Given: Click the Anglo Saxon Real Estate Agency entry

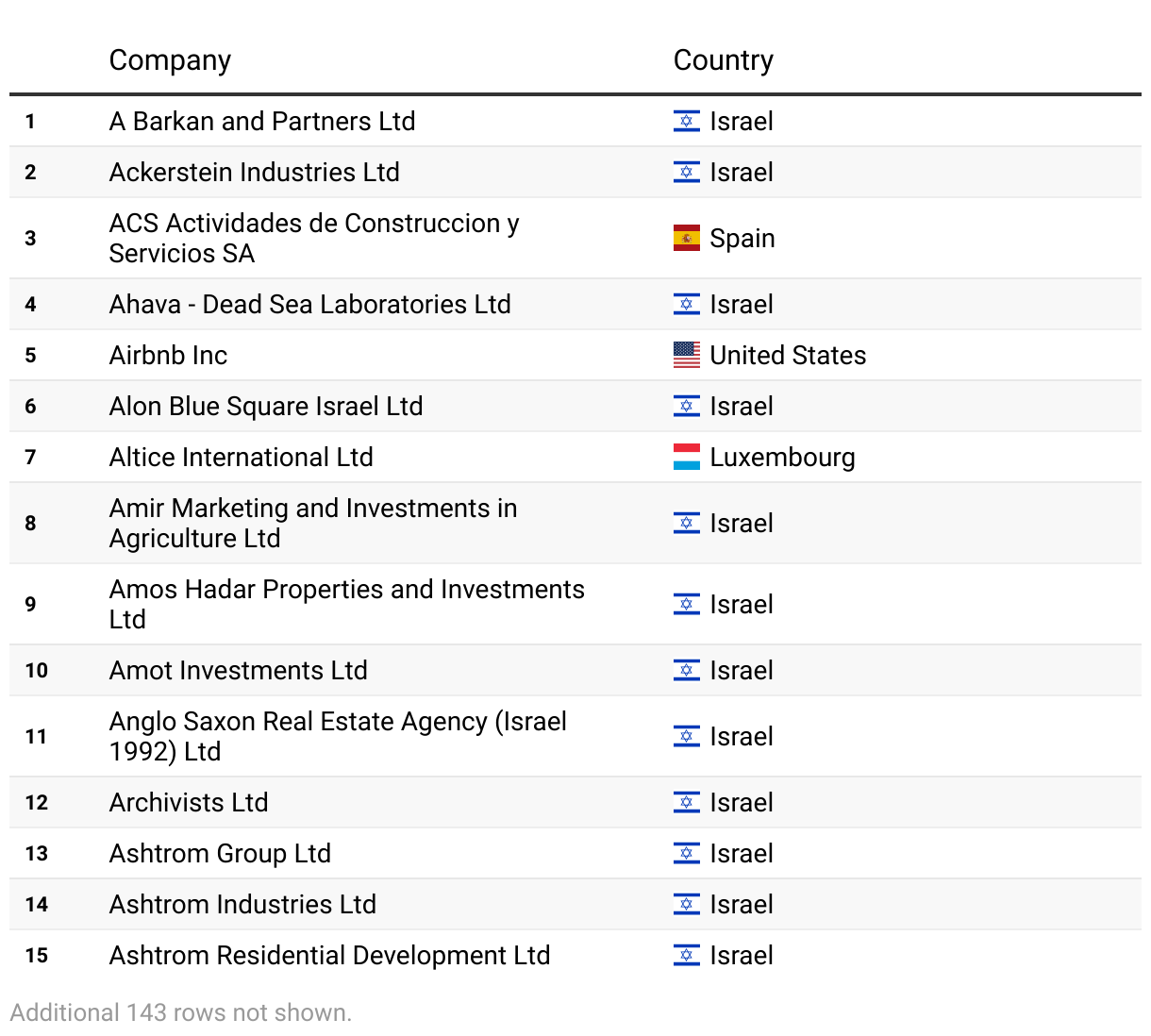Looking at the screenshot, I should pyautogui.click(x=337, y=736).
